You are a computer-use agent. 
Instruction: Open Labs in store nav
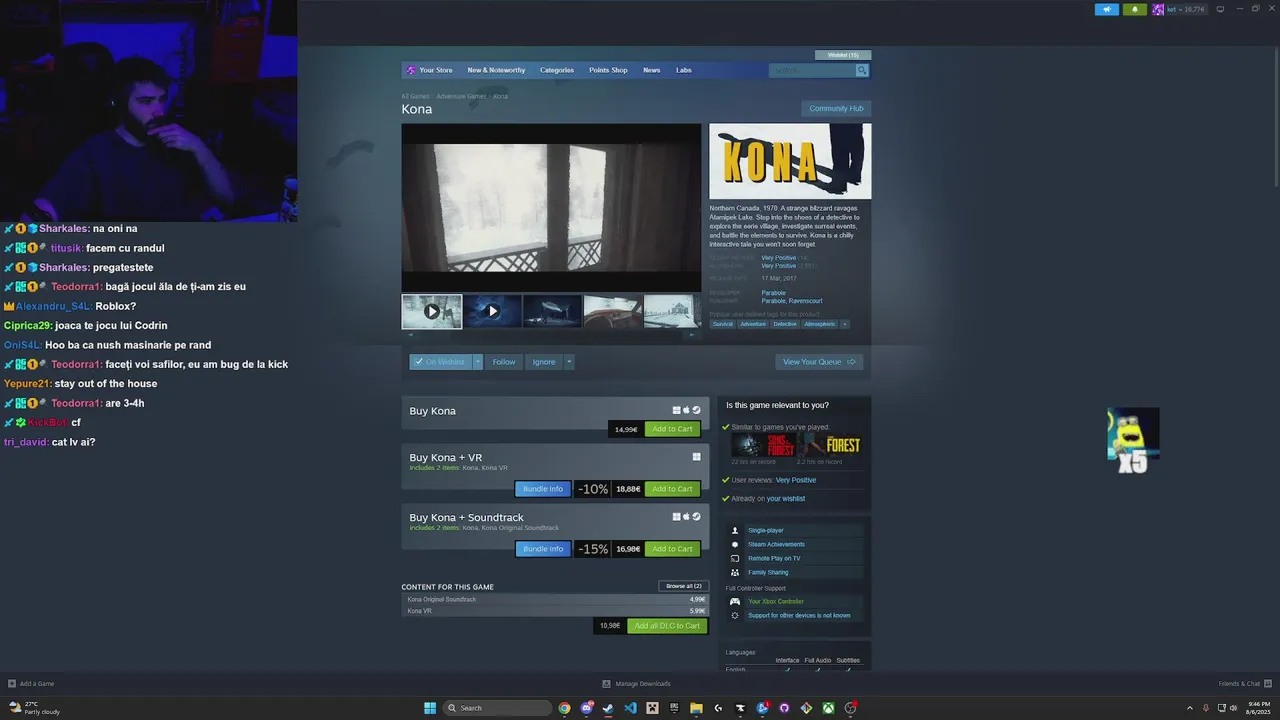683,70
